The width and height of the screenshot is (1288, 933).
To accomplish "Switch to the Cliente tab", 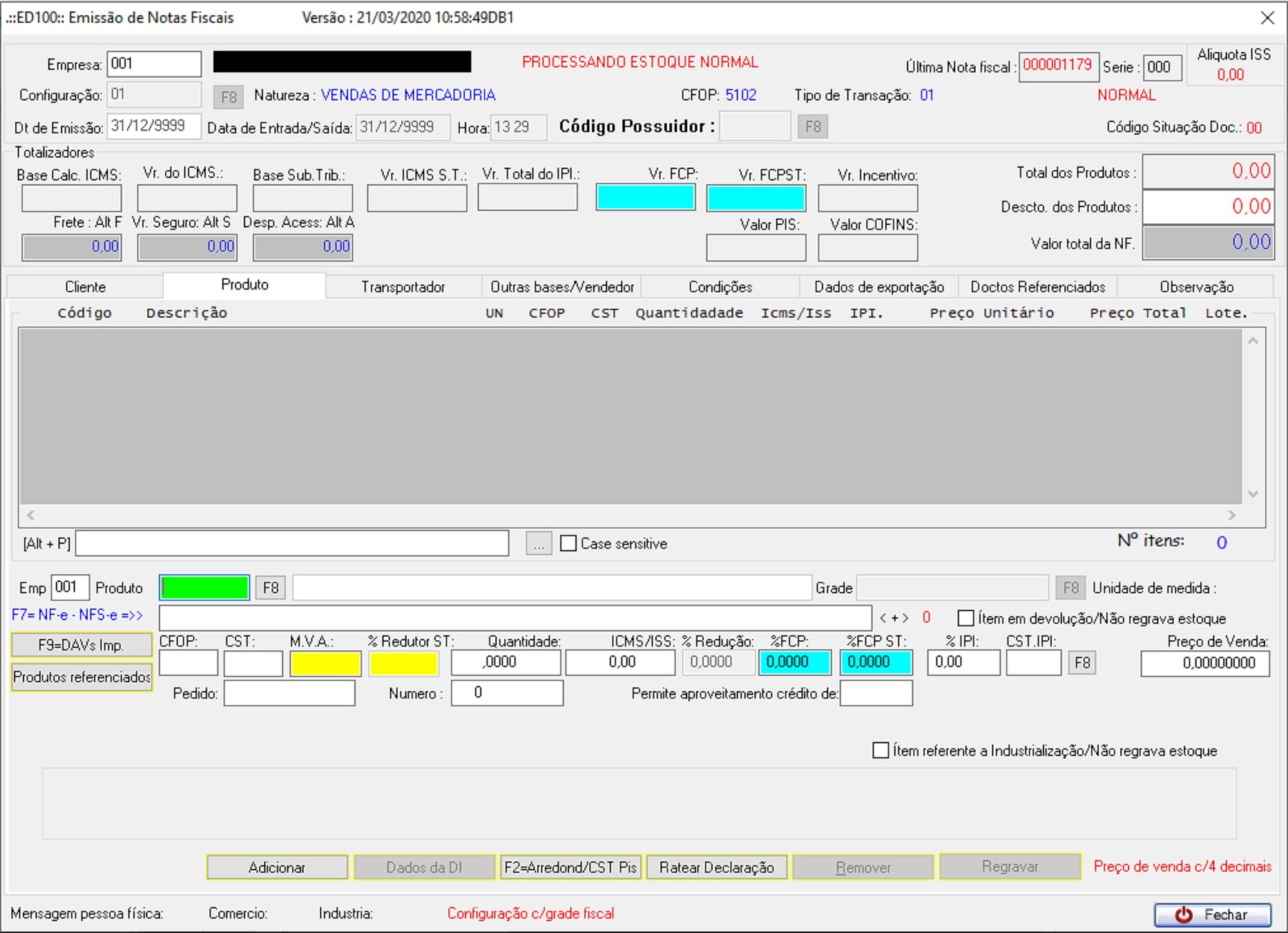I will (85, 287).
